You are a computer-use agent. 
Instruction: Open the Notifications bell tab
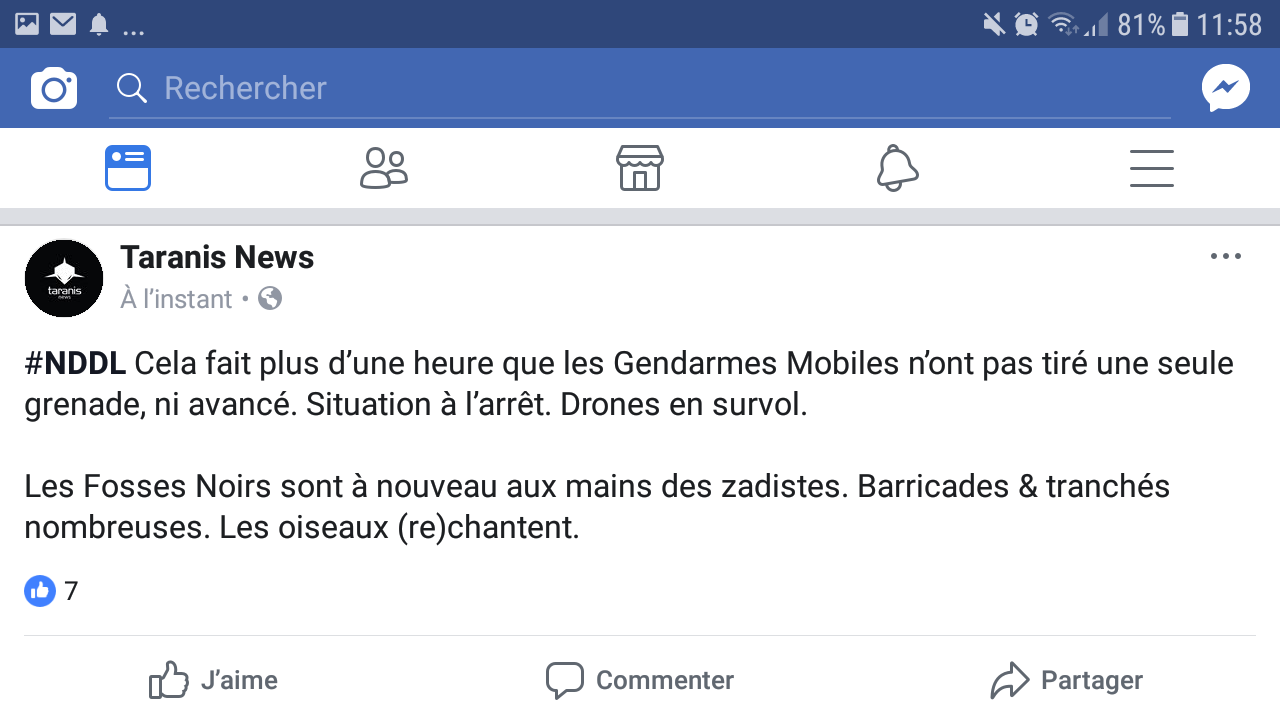pyautogui.click(x=897, y=168)
